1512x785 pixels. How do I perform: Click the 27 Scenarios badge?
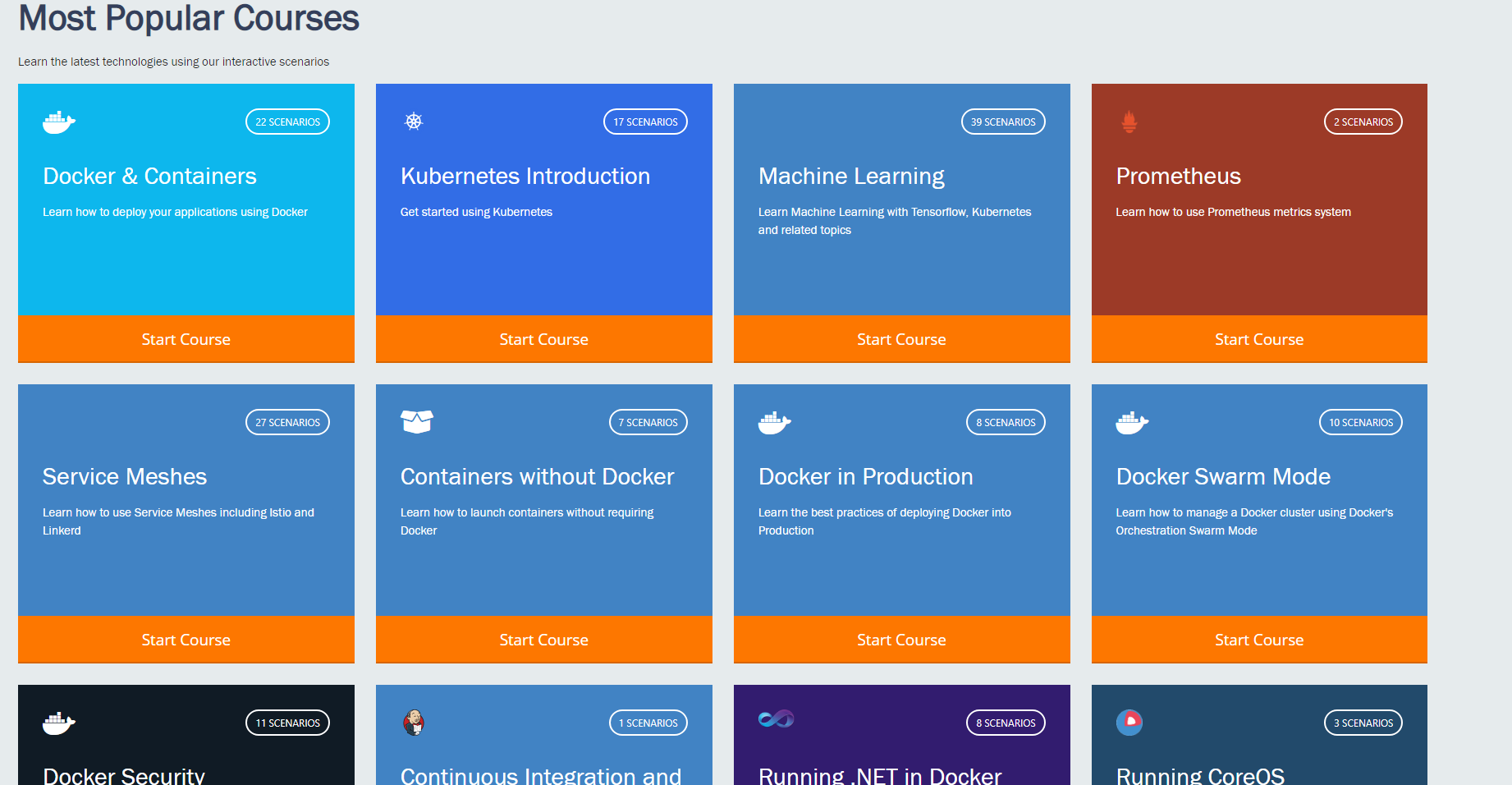click(x=287, y=422)
